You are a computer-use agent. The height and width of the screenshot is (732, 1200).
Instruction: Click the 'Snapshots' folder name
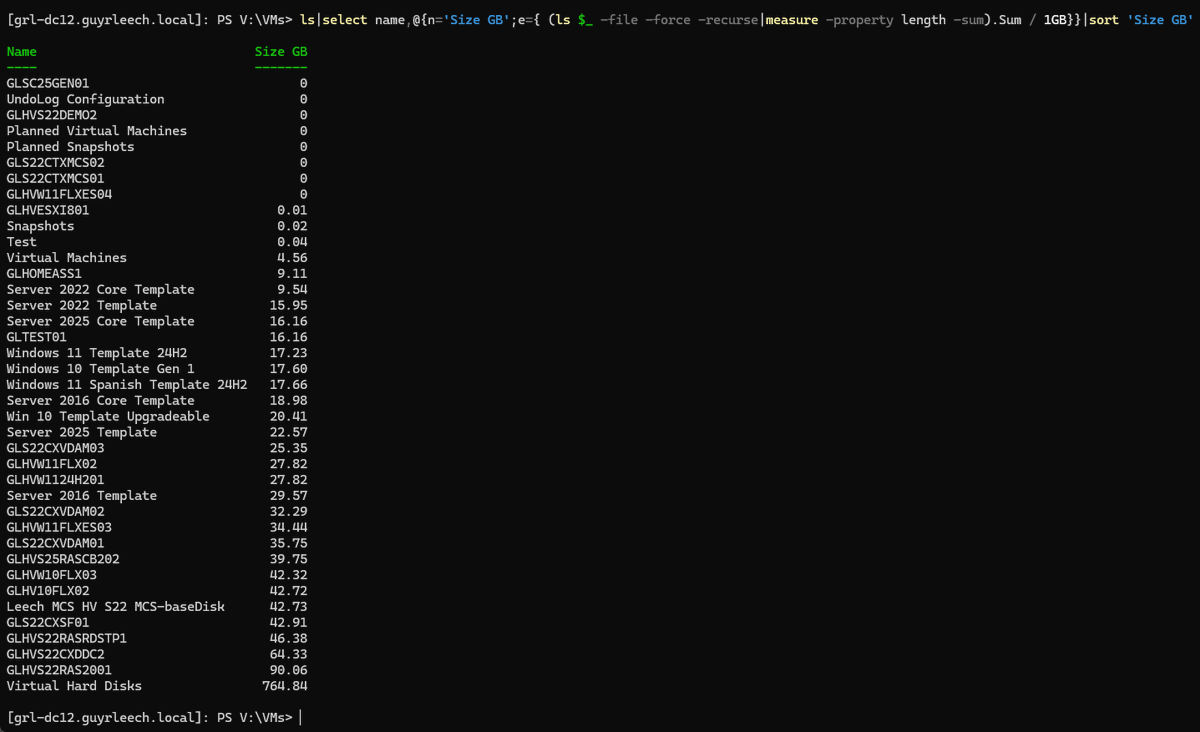[40, 226]
